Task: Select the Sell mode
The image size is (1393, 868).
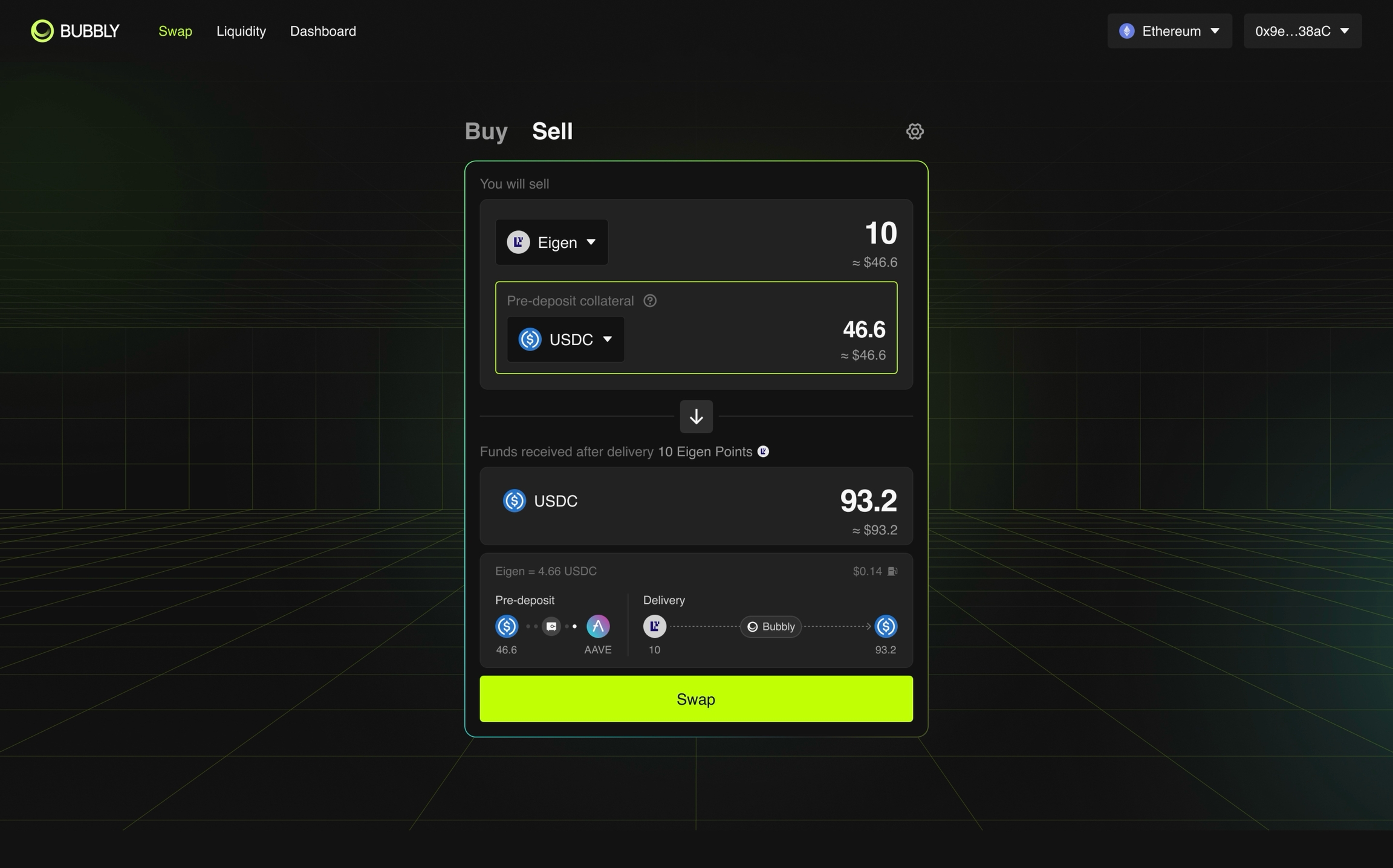Action: pyautogui.click(x=552, y=131)
